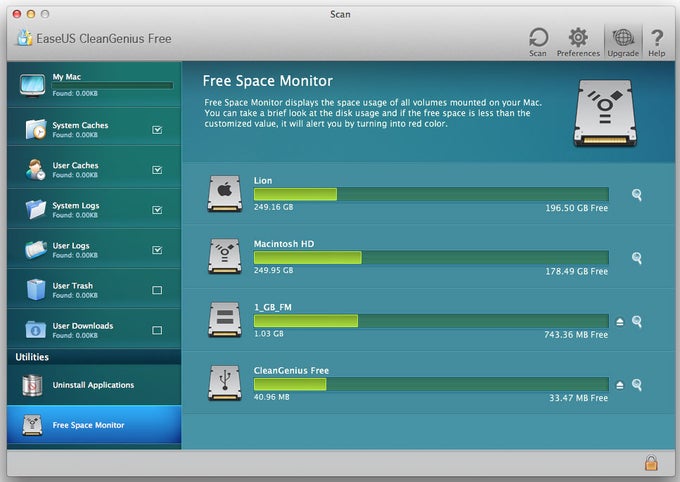Reveal 1_GB_FM with magnifier icon
This screenshot has height=482, width=680.
point(637,321)
